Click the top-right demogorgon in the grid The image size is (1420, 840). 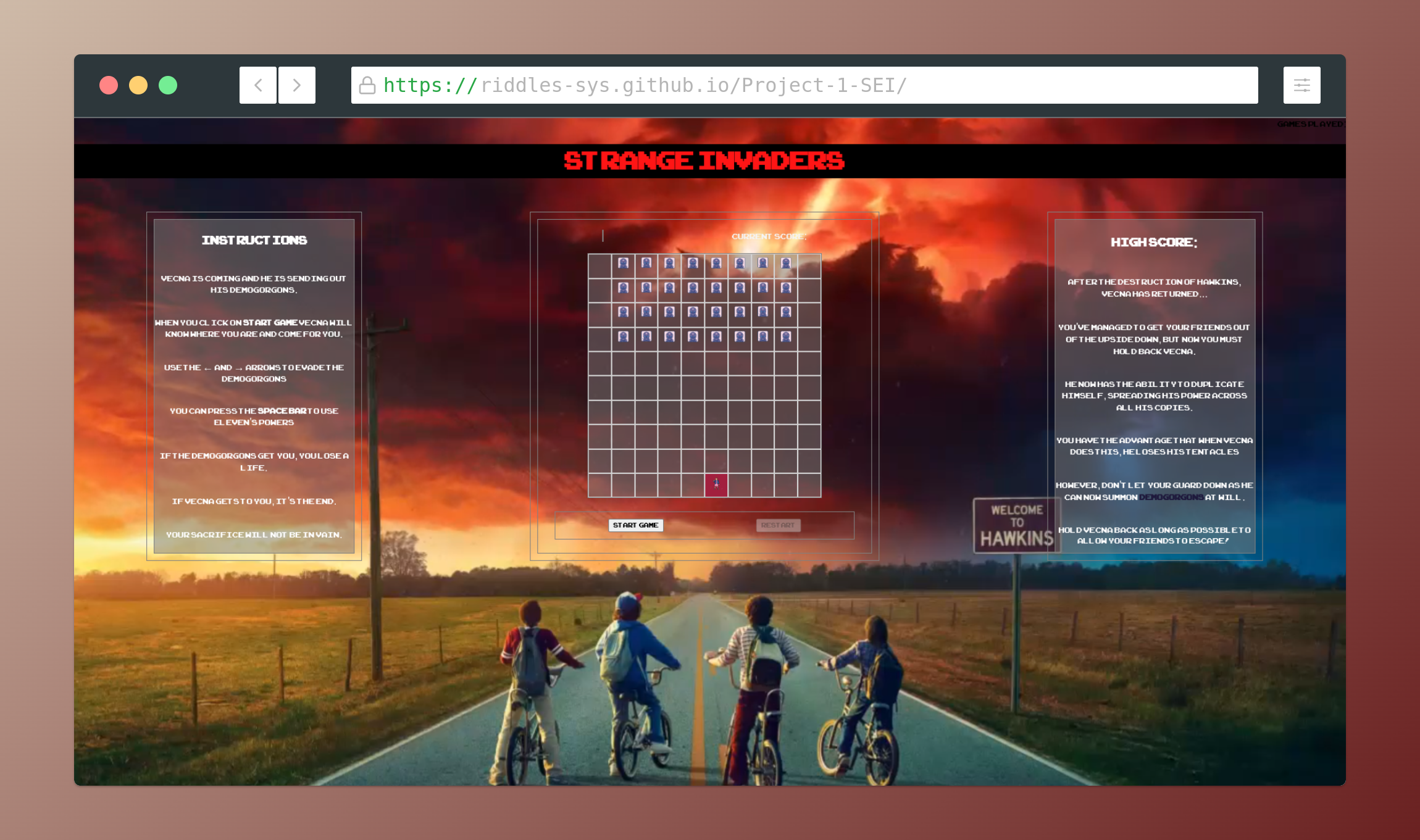(x=786, y=264)
